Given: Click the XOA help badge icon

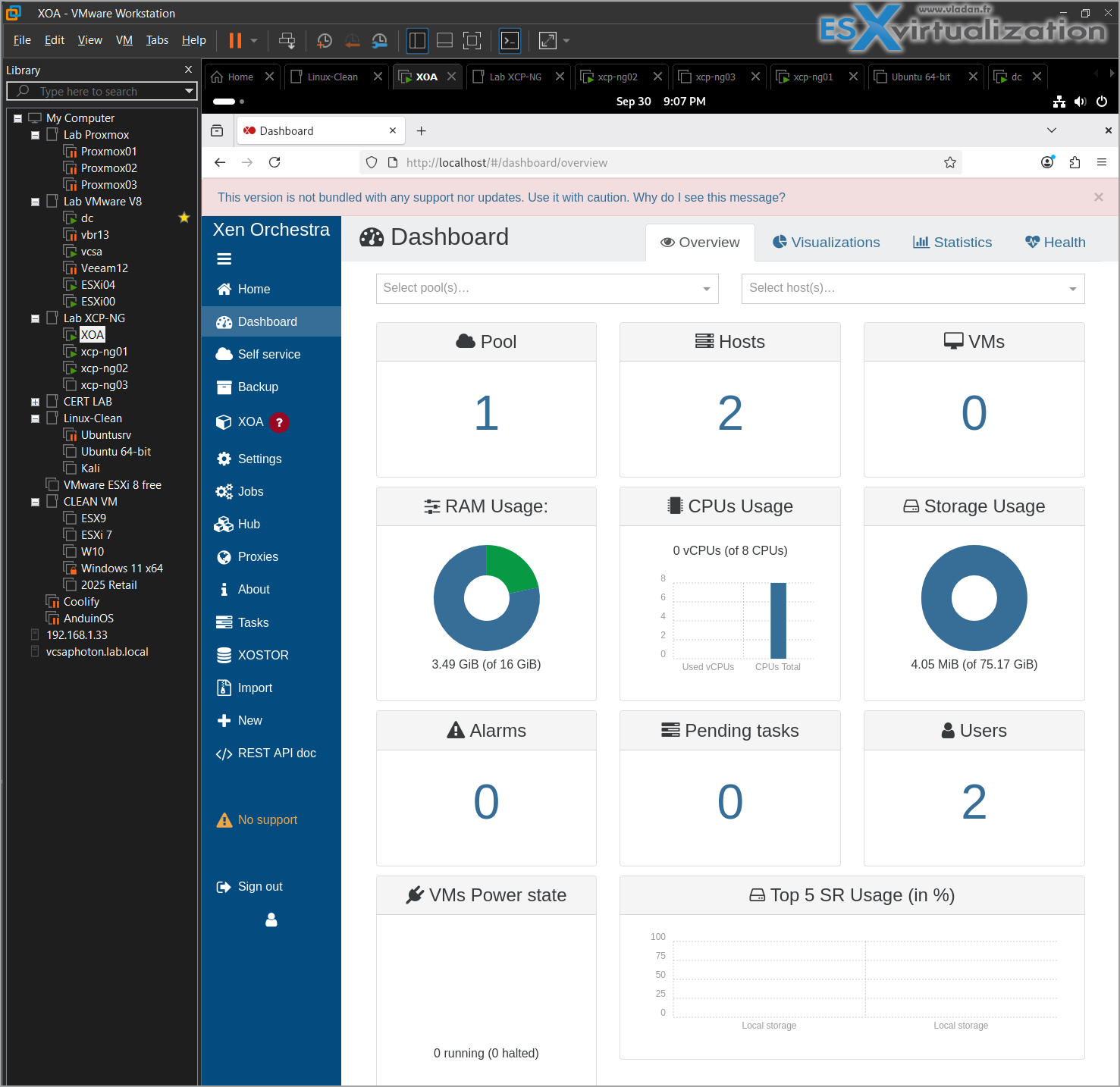Looking at the screenshot, I should pos(279,422).
